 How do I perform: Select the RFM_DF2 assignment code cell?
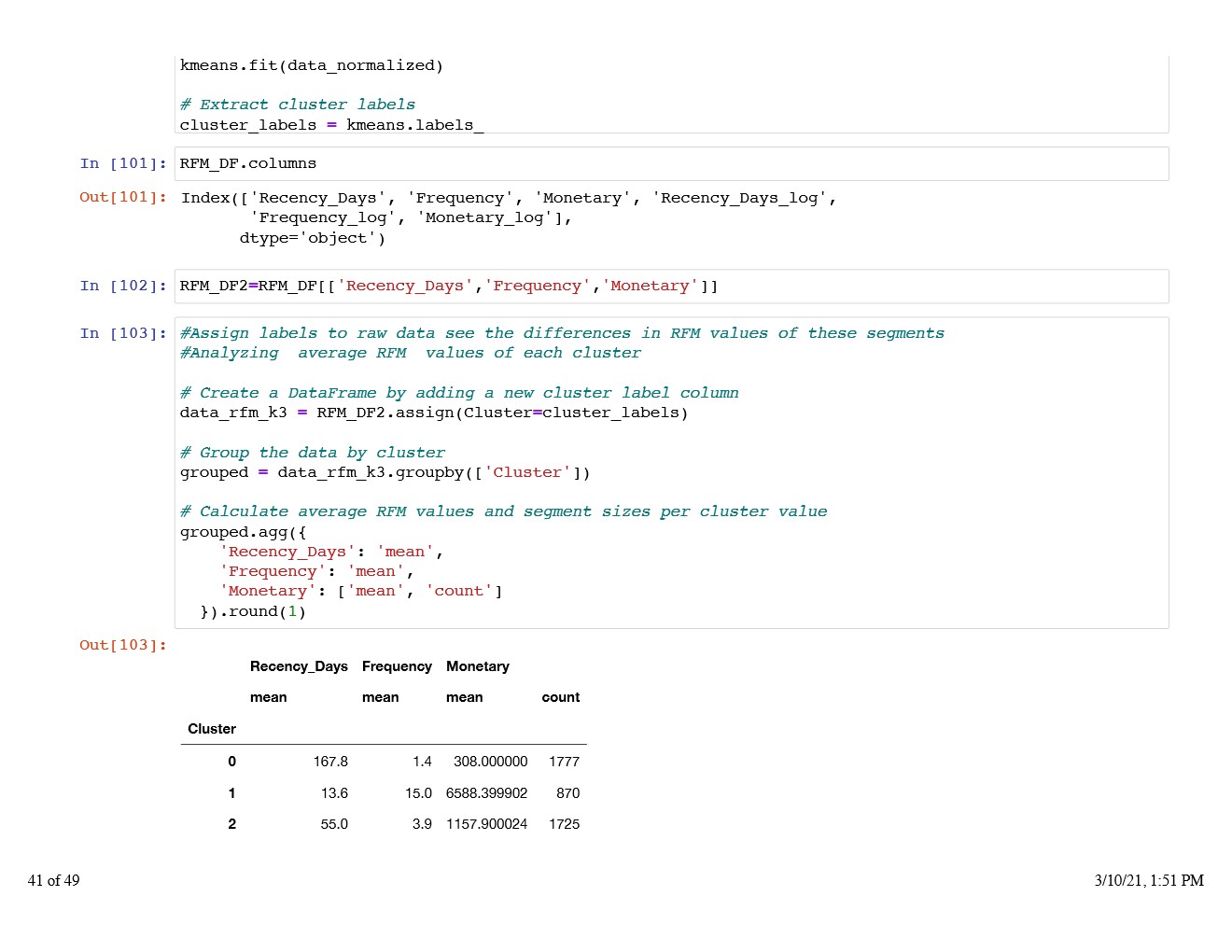[x=672, y=286]
